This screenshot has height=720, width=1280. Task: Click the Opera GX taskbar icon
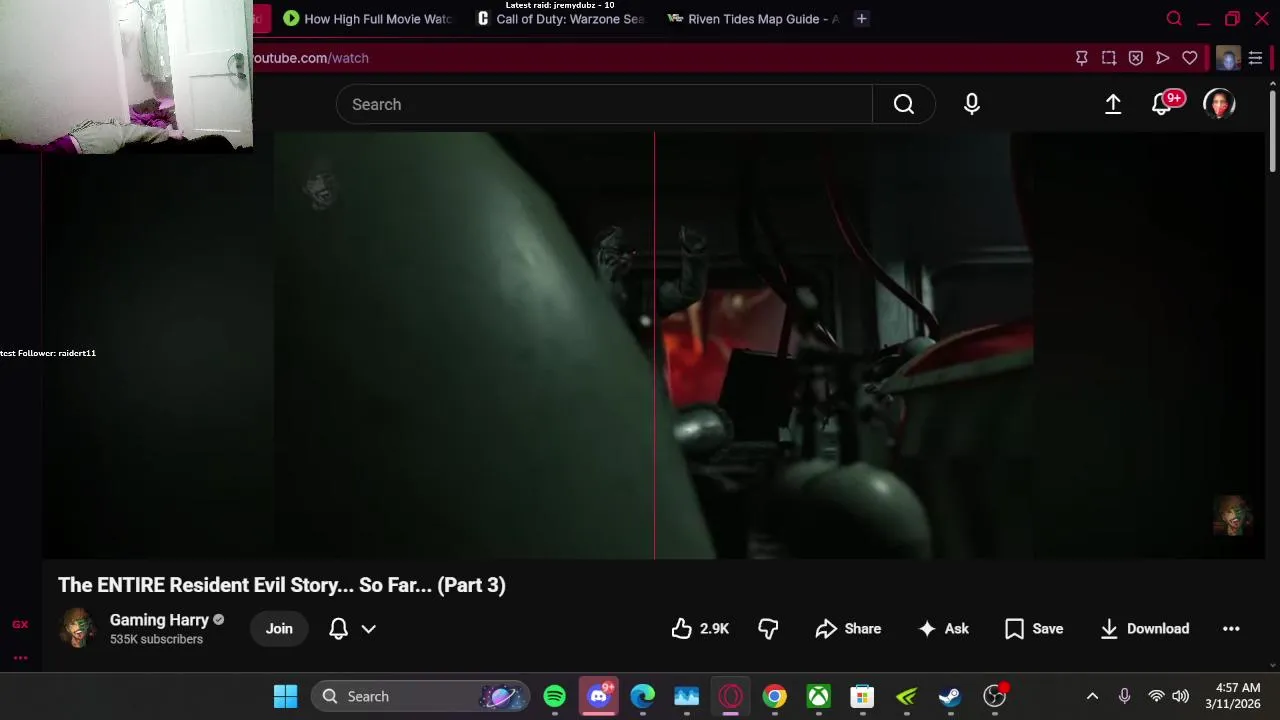(730, 696)
